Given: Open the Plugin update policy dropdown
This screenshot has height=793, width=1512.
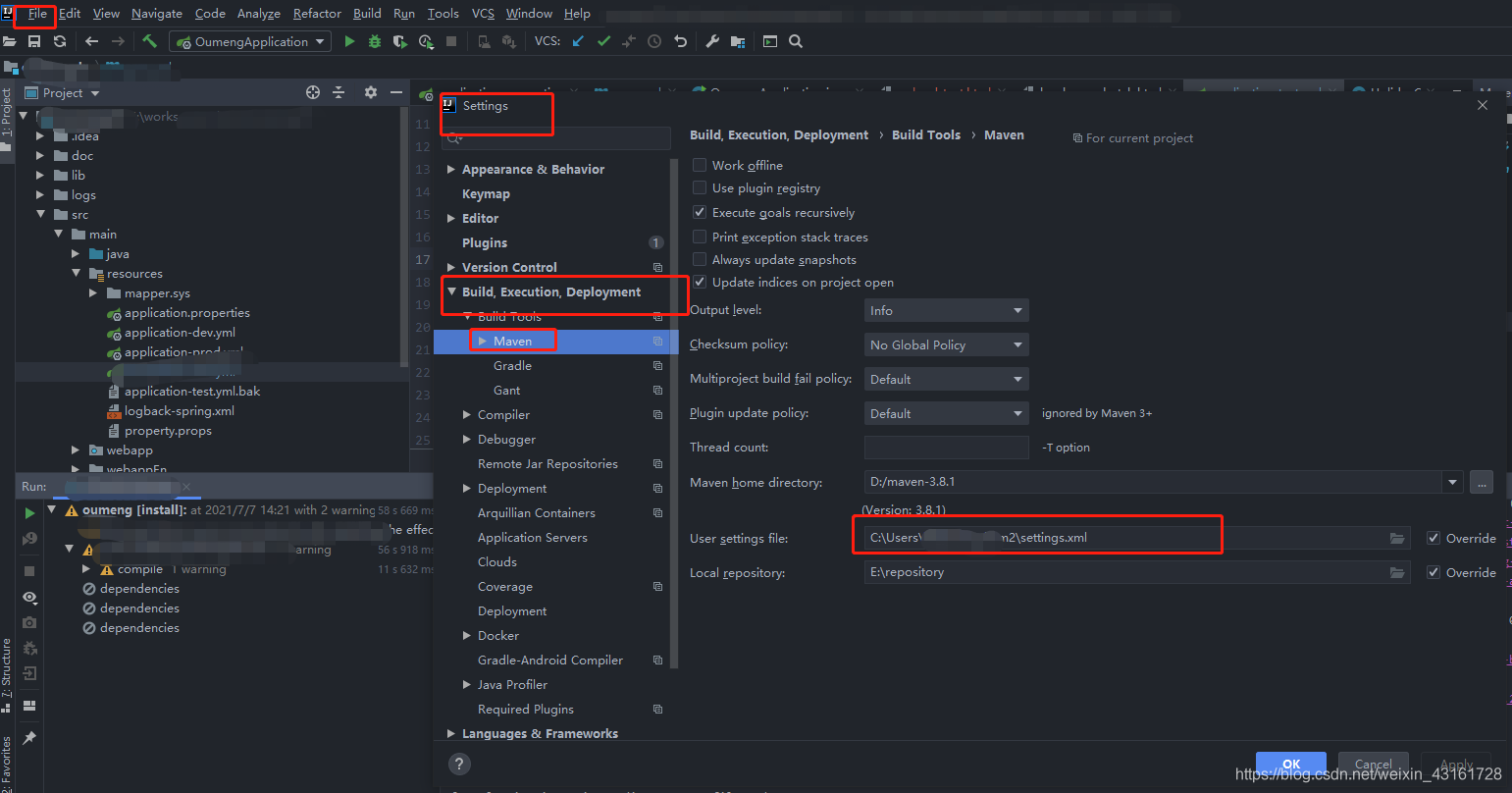Looking at the screenshot, I should click(946, 413).
